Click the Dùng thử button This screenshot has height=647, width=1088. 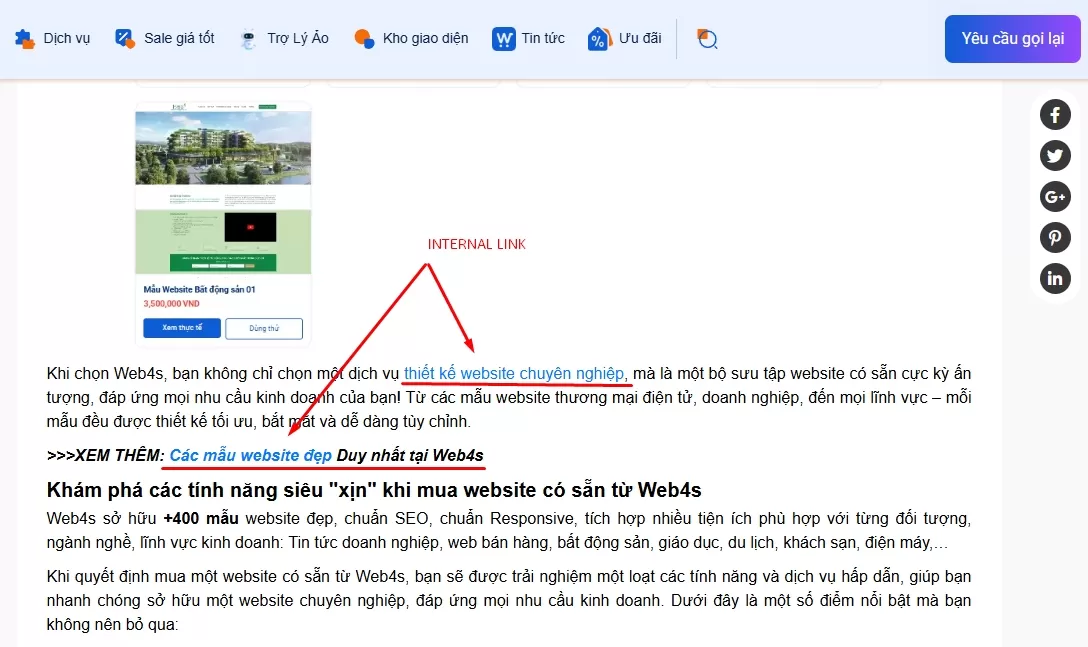(264, 328)
